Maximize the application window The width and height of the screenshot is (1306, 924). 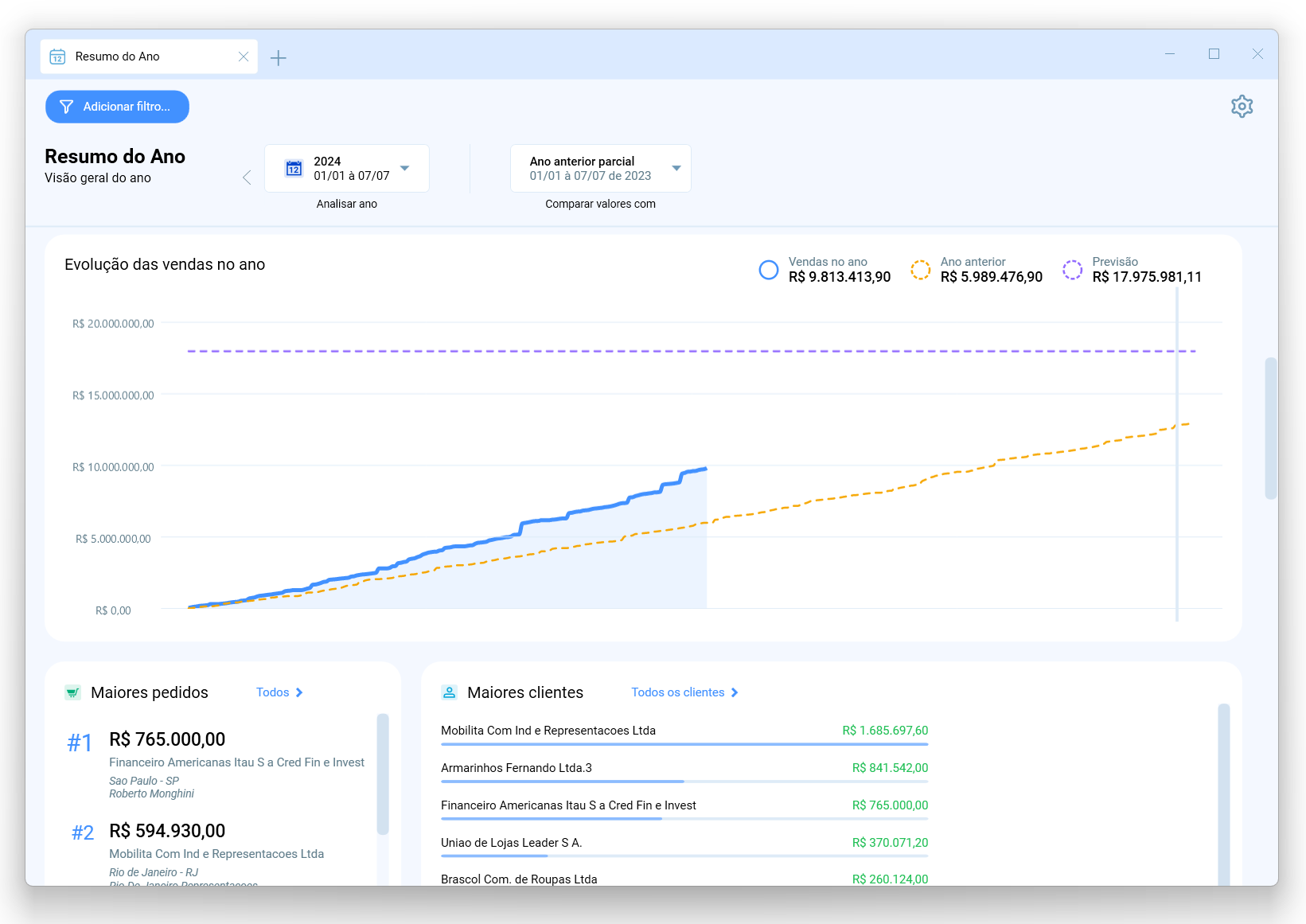pyautogui.click(x=1214, y=54)
